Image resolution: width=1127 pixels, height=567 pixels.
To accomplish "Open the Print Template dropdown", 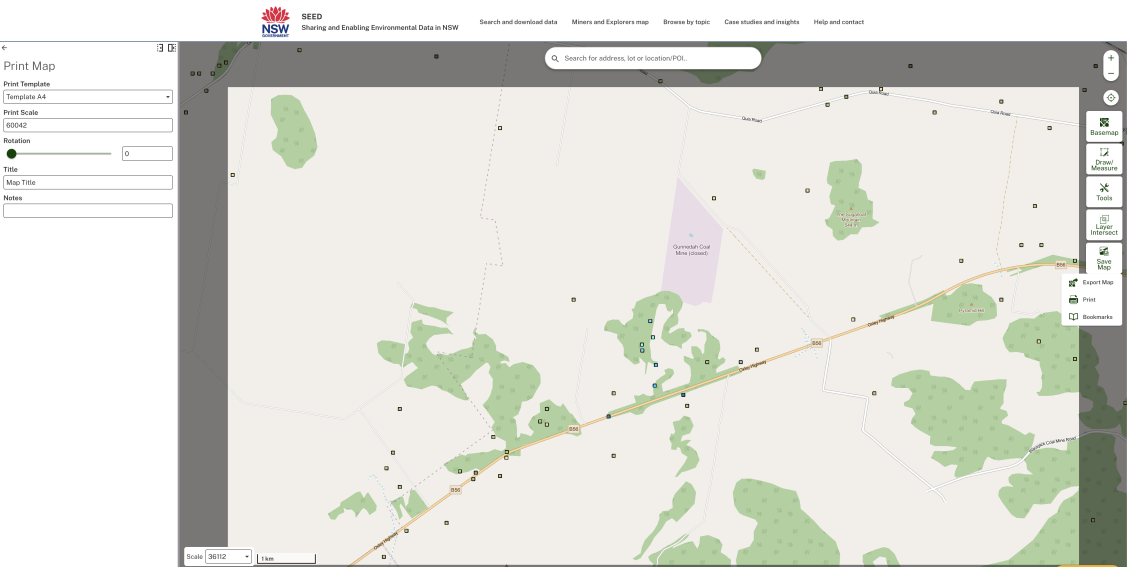I will [x=88, y=96].
